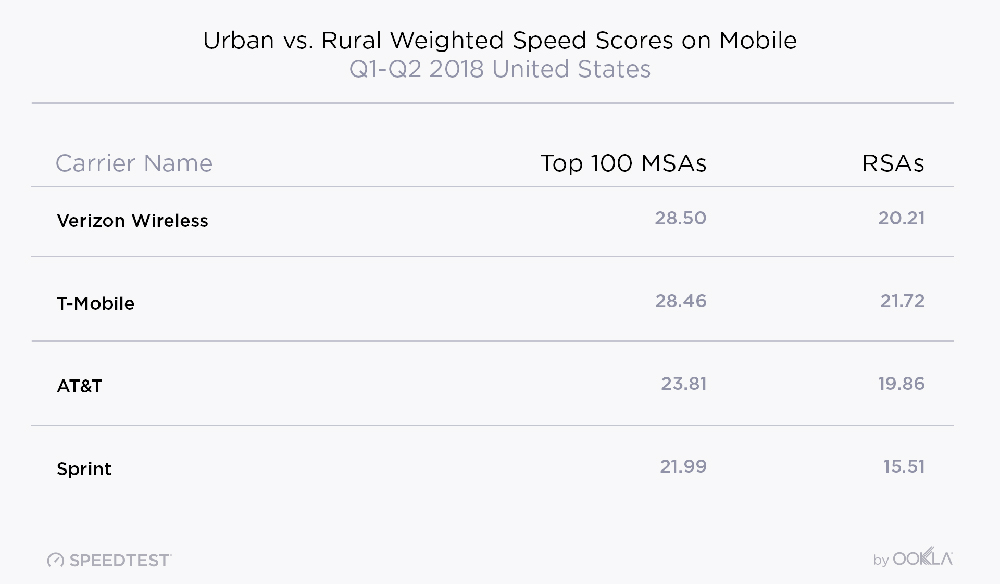Click the Carrier Name column header
The width and height of the screenshot is (1000, 584).
(134, 163)
